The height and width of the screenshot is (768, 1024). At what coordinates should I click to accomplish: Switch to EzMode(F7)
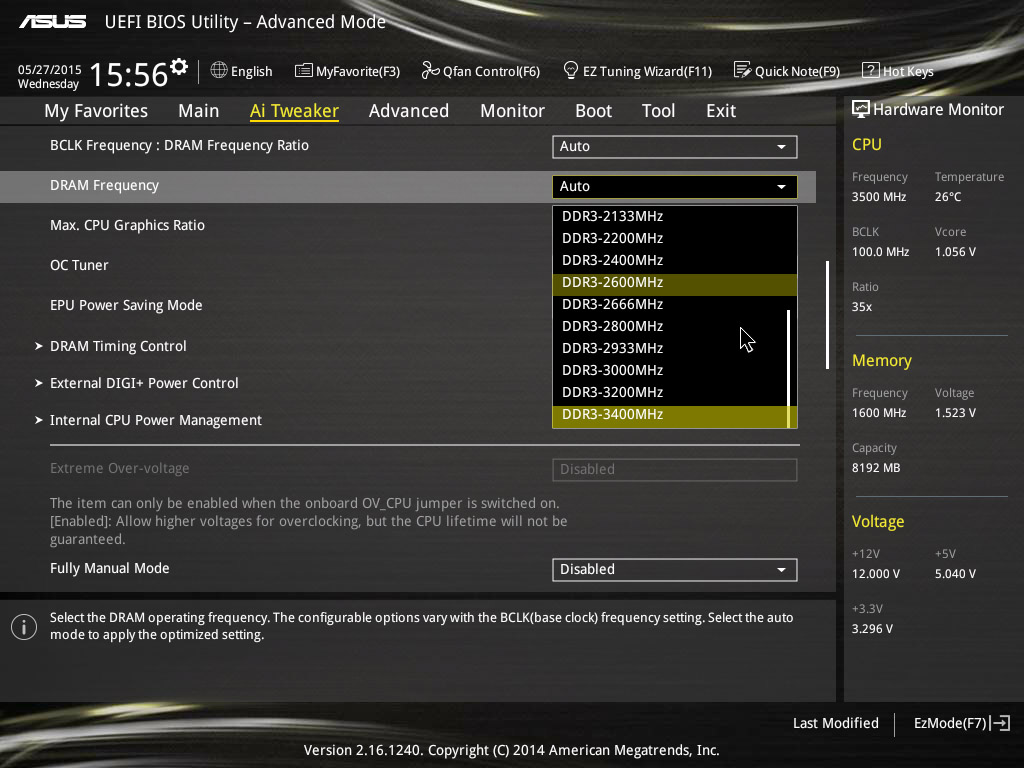962,723
